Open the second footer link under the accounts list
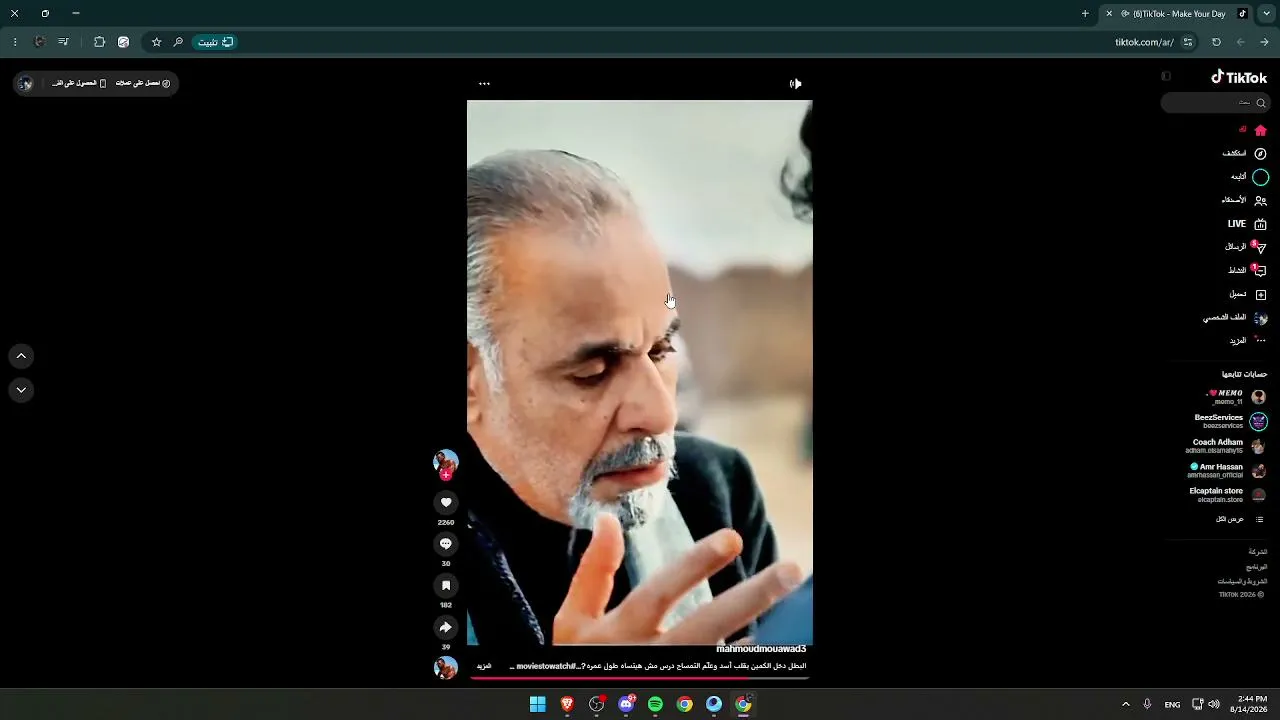The height and width of the screenshot is (720, 1280). (1256, 567)
